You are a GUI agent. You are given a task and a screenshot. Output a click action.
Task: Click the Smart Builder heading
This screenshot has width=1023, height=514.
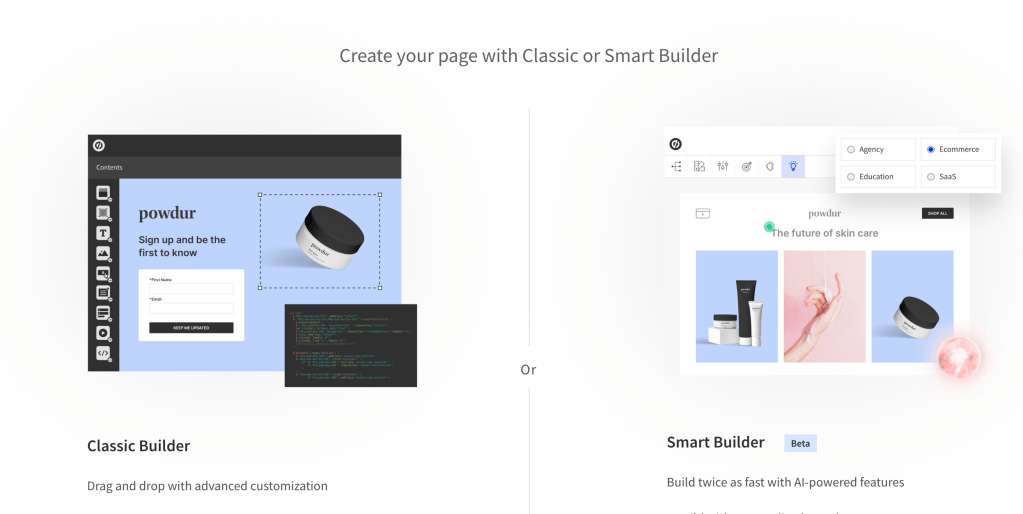point(715,442)
